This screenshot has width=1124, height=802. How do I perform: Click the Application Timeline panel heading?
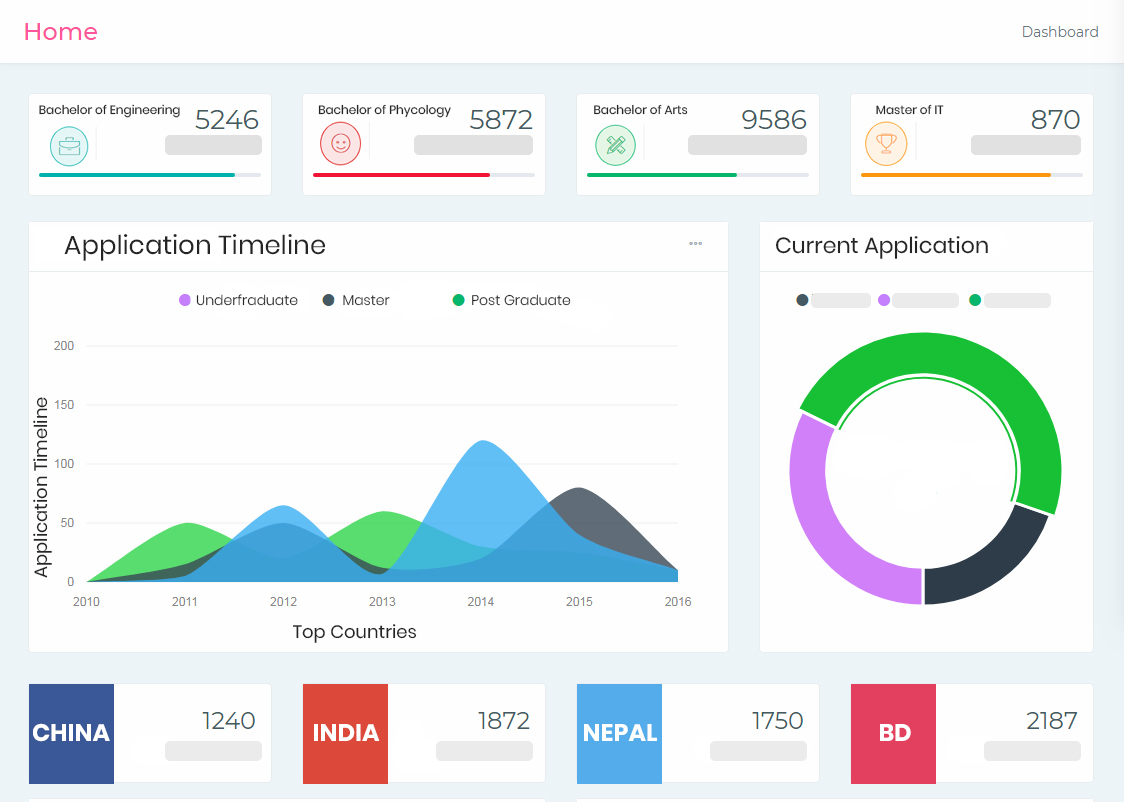point(195,245)
